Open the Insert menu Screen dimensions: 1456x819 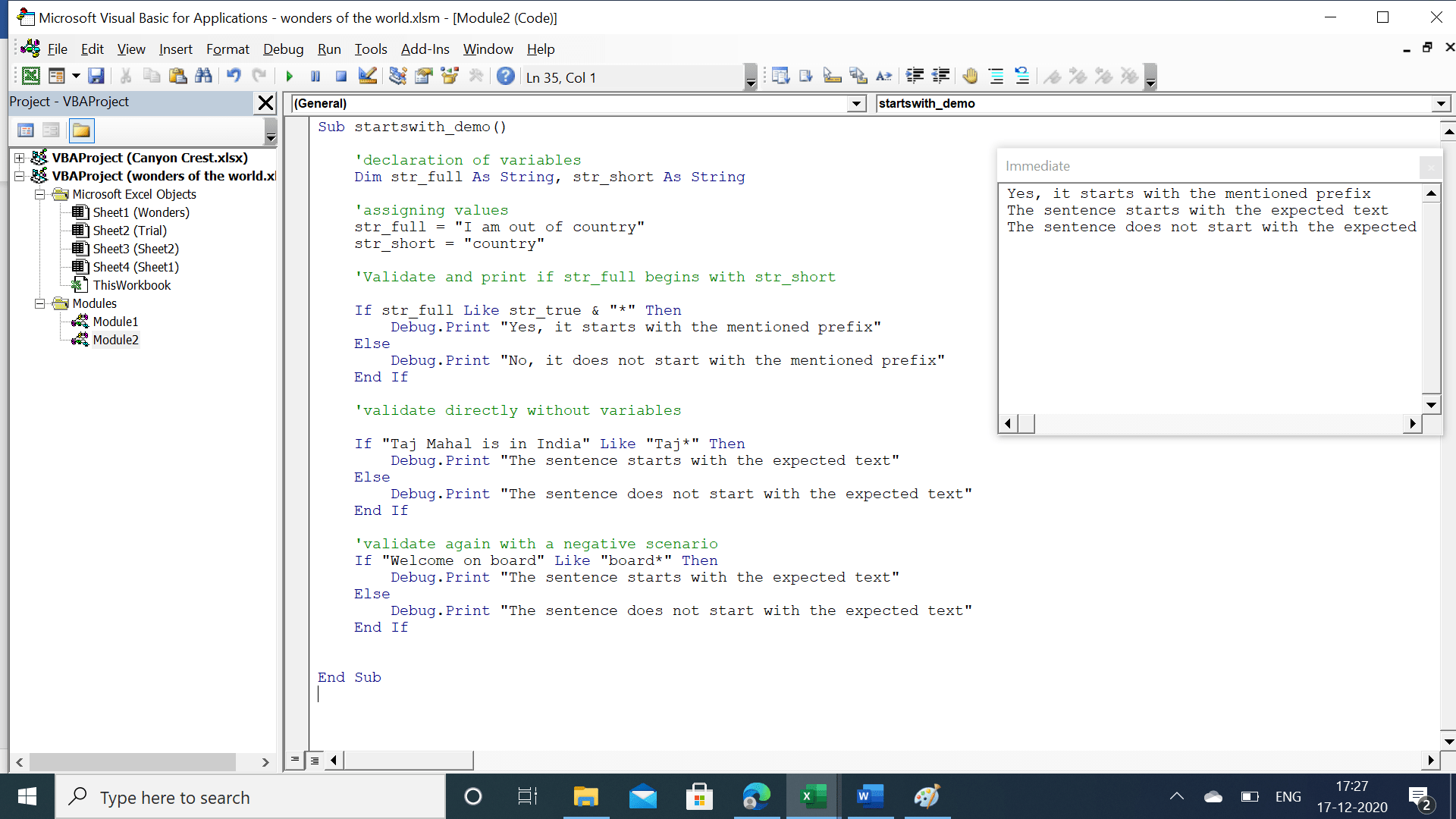point(175,49)
